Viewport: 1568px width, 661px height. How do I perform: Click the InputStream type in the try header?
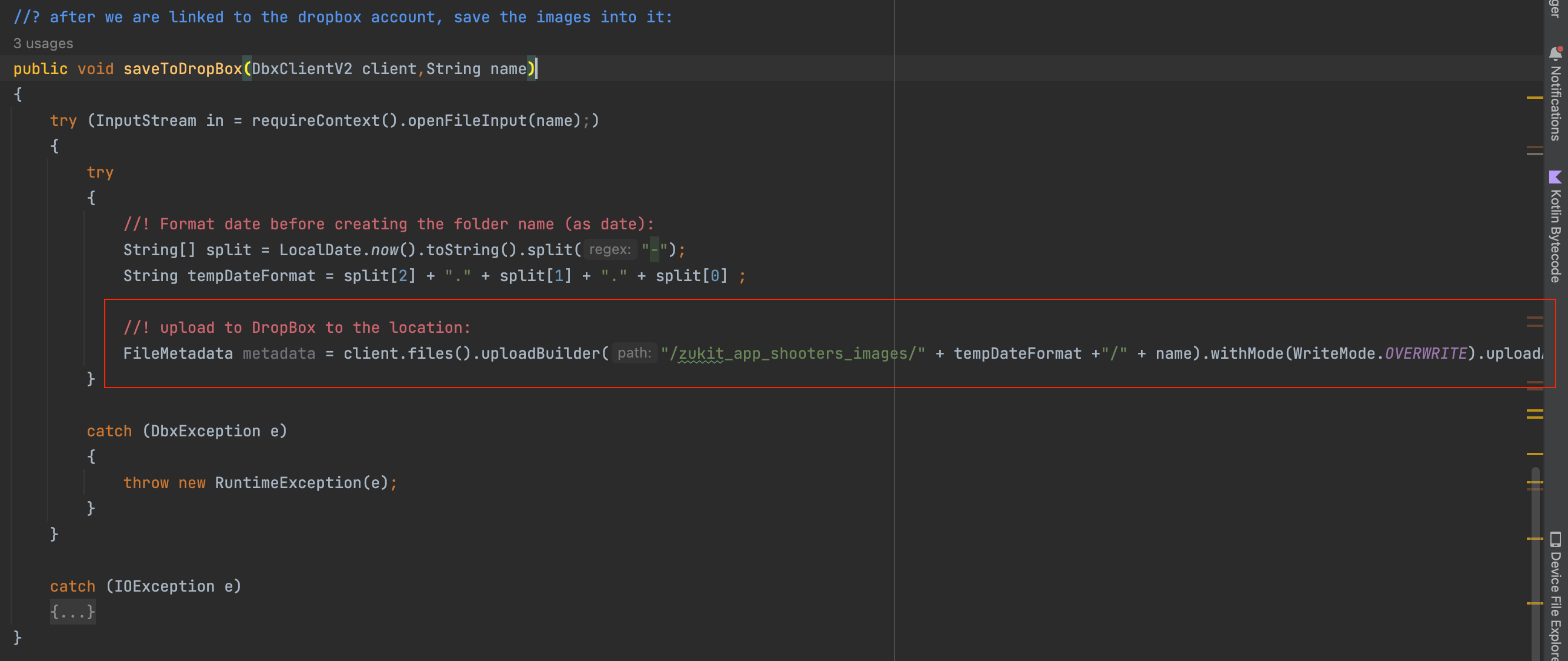point(146,121)
